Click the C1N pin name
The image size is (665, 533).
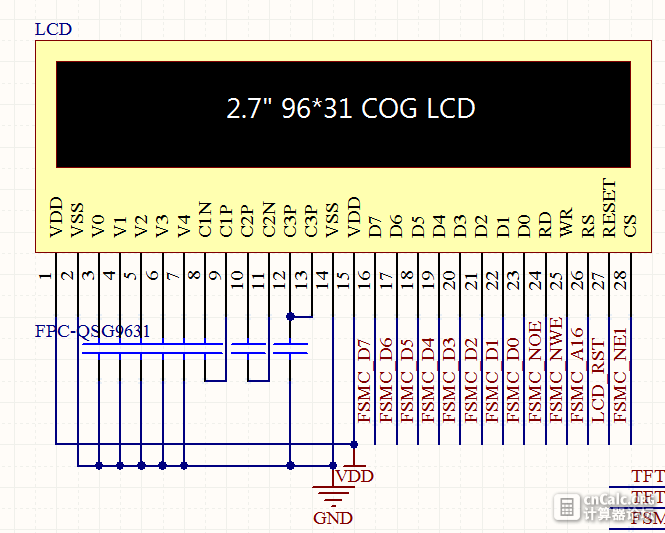click(x=204, y=220)
